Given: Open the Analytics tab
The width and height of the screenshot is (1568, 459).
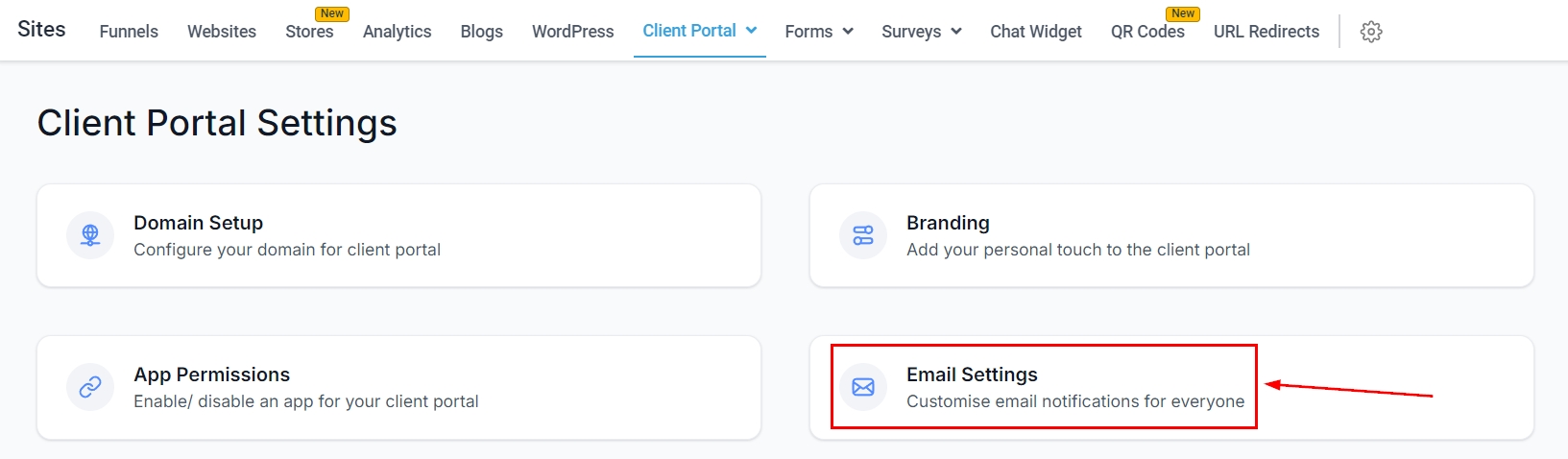Looking at the screenshot, I should 397,32.
